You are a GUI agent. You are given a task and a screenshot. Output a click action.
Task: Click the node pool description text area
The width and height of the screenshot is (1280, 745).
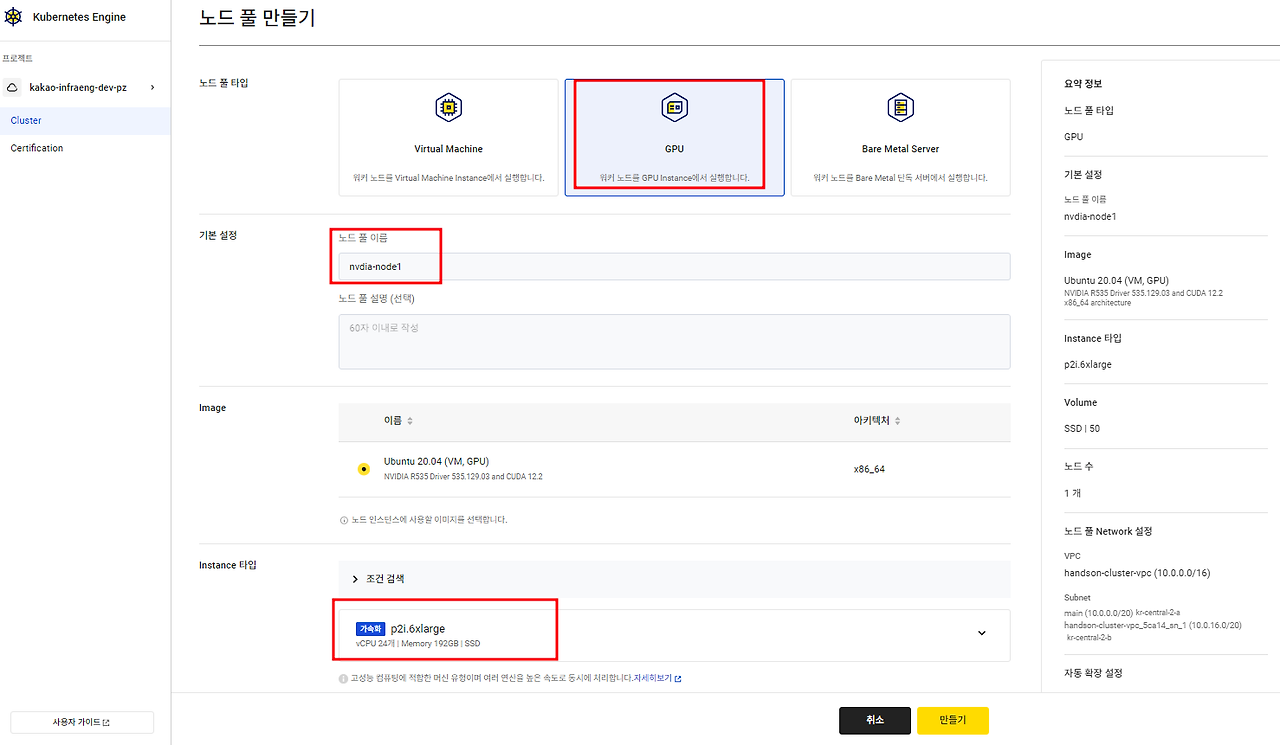coord(674,342)
